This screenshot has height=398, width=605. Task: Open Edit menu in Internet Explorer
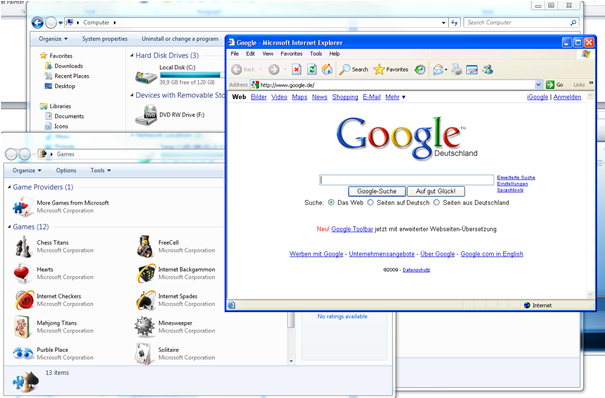250,54
